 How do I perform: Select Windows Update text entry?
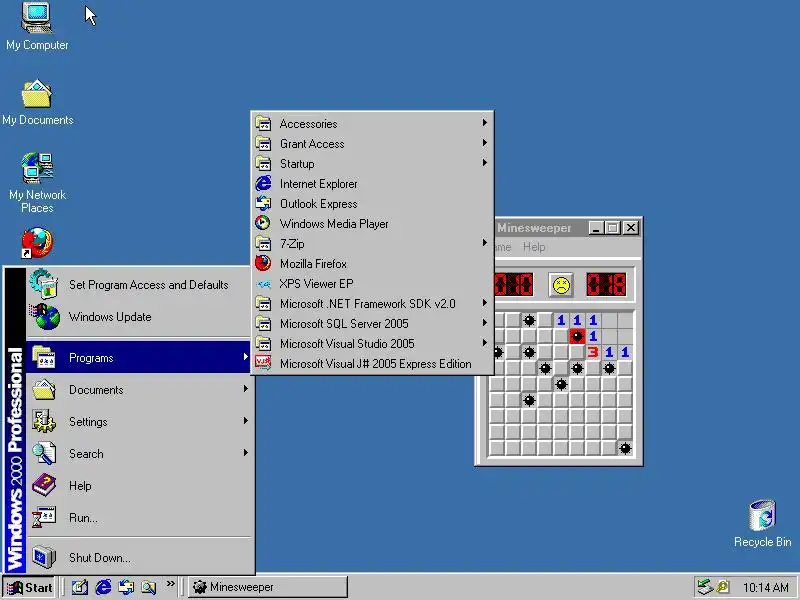(110, 317)
